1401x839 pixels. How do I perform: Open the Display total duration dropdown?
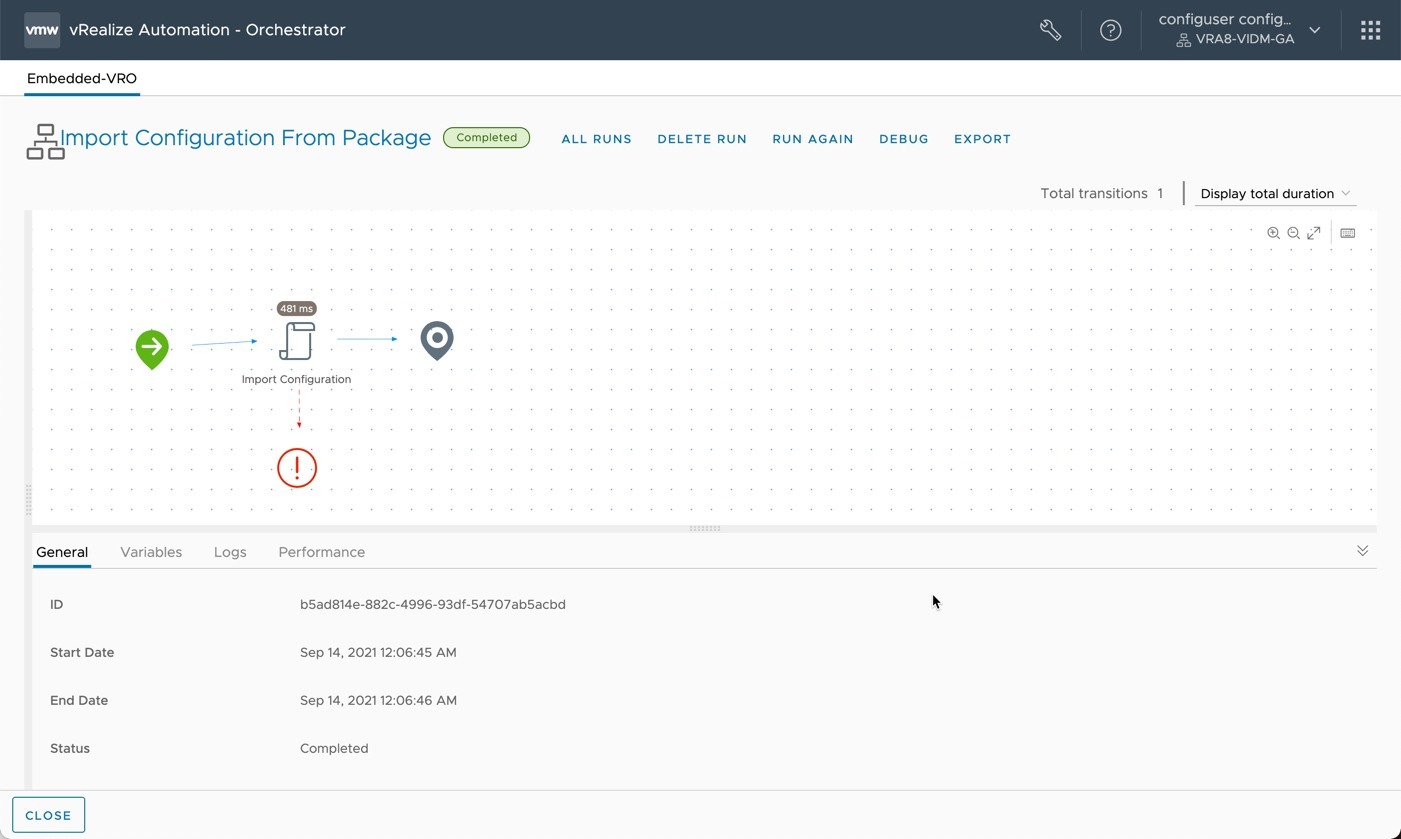[x=1275, y=193]
